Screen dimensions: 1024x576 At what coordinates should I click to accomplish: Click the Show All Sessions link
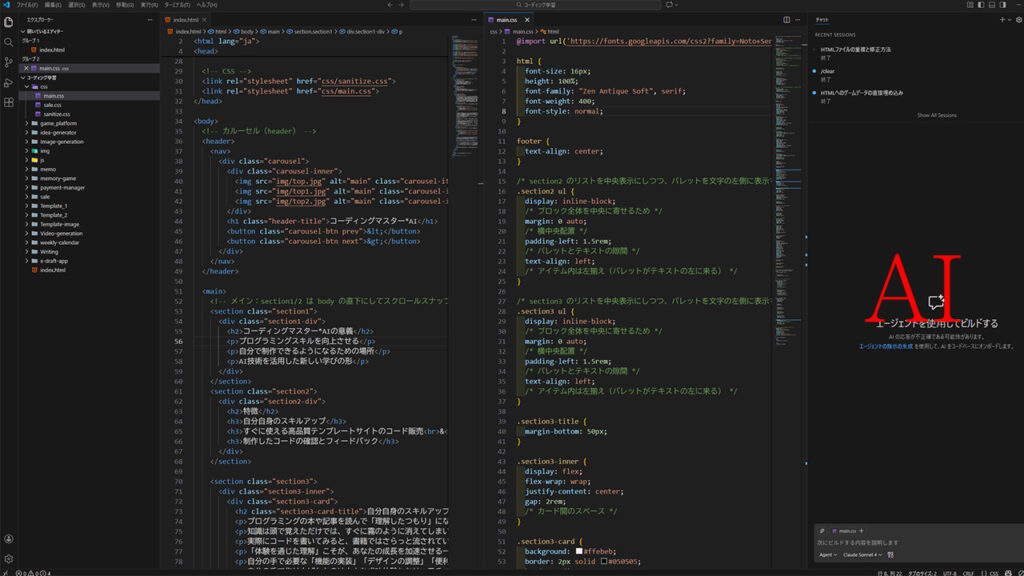tap(936, 115)
